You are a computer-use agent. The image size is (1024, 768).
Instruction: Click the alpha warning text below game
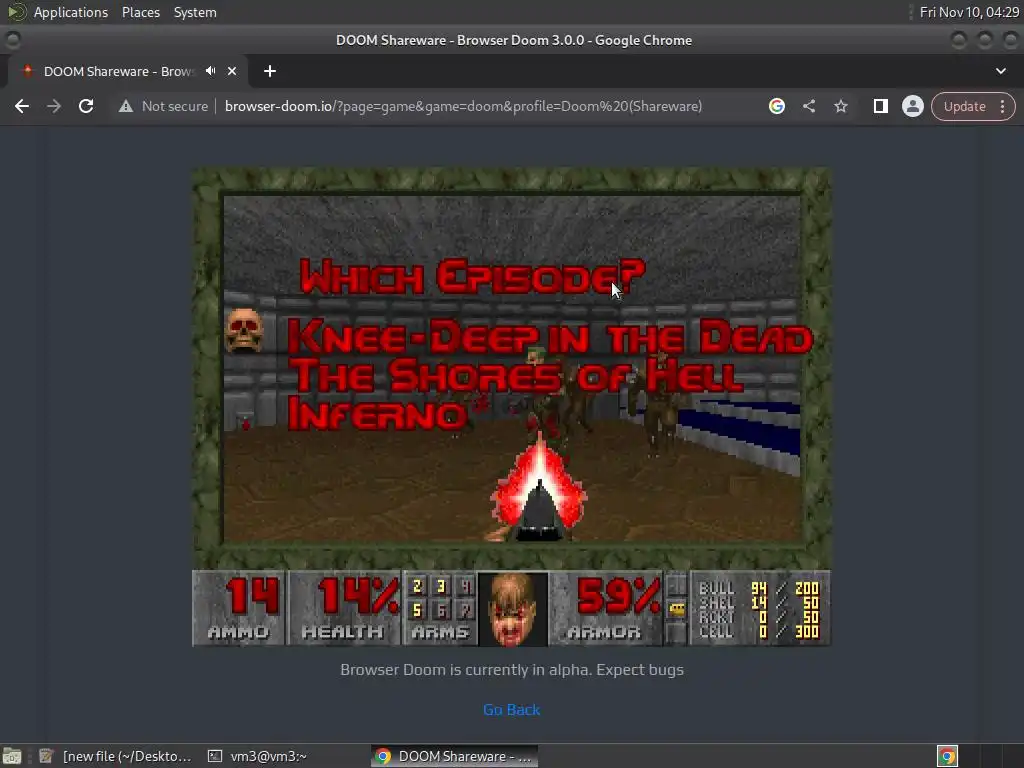pos(512,669)
